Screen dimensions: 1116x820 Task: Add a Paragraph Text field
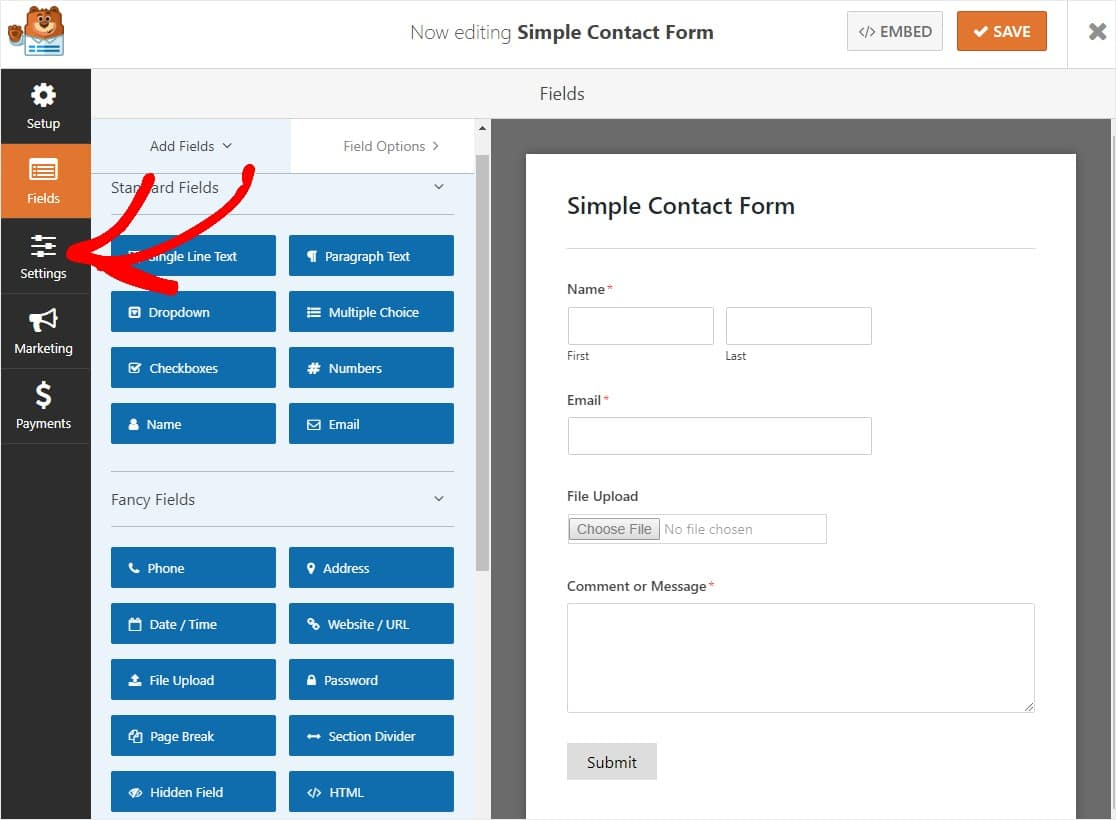click(x=371, y=256)
